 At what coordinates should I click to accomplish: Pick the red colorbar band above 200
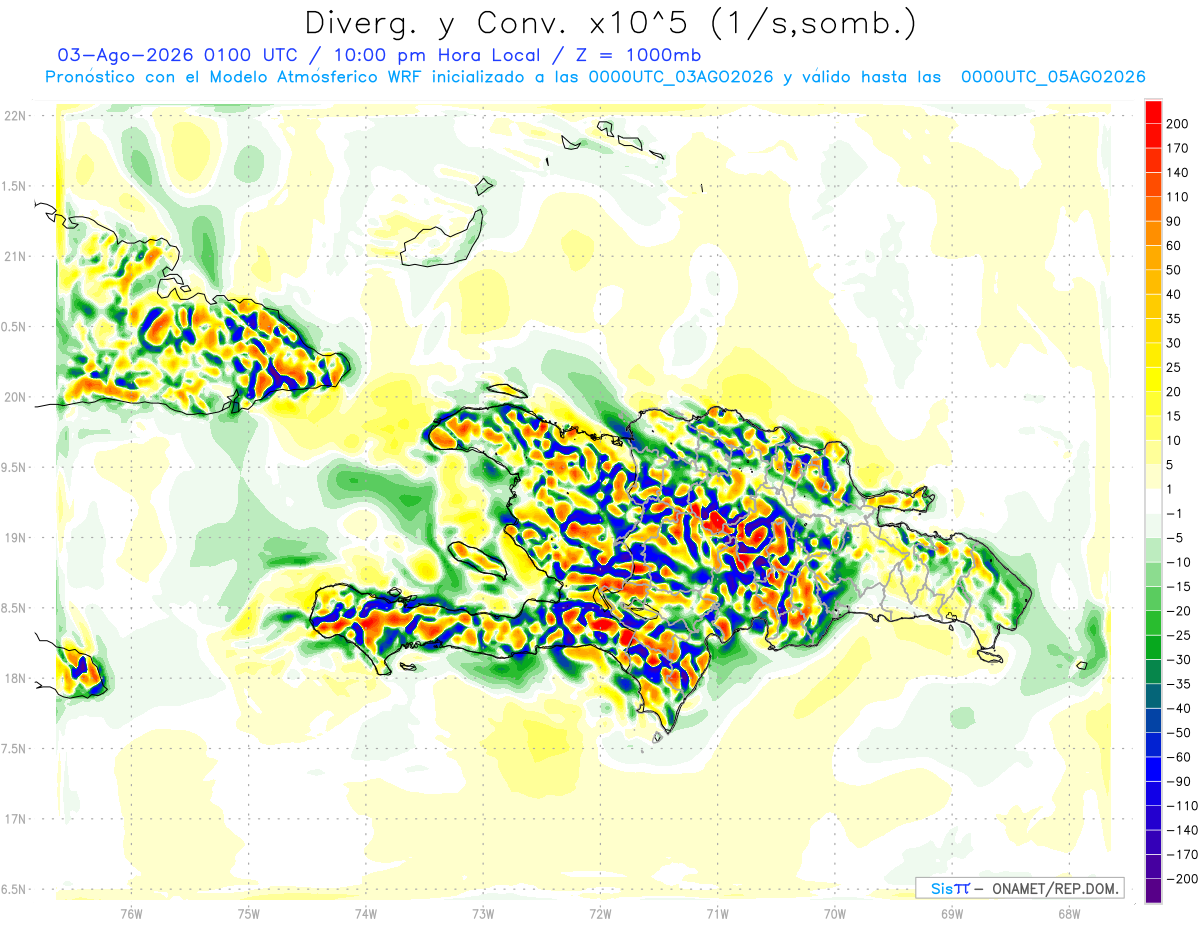point(1153,112)
